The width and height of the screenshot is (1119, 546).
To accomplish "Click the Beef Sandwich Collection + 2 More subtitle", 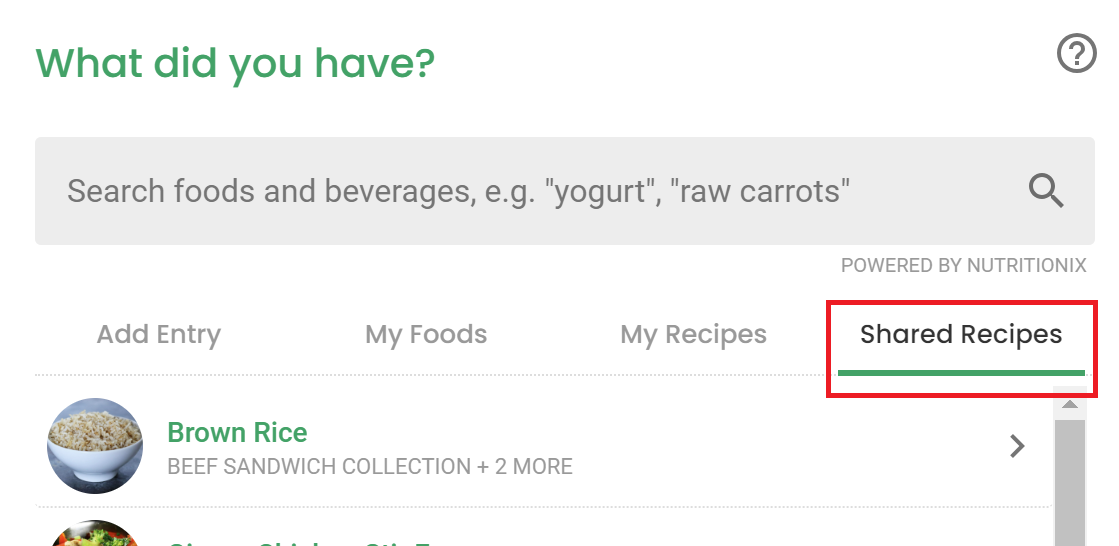I will pos(370,467).
